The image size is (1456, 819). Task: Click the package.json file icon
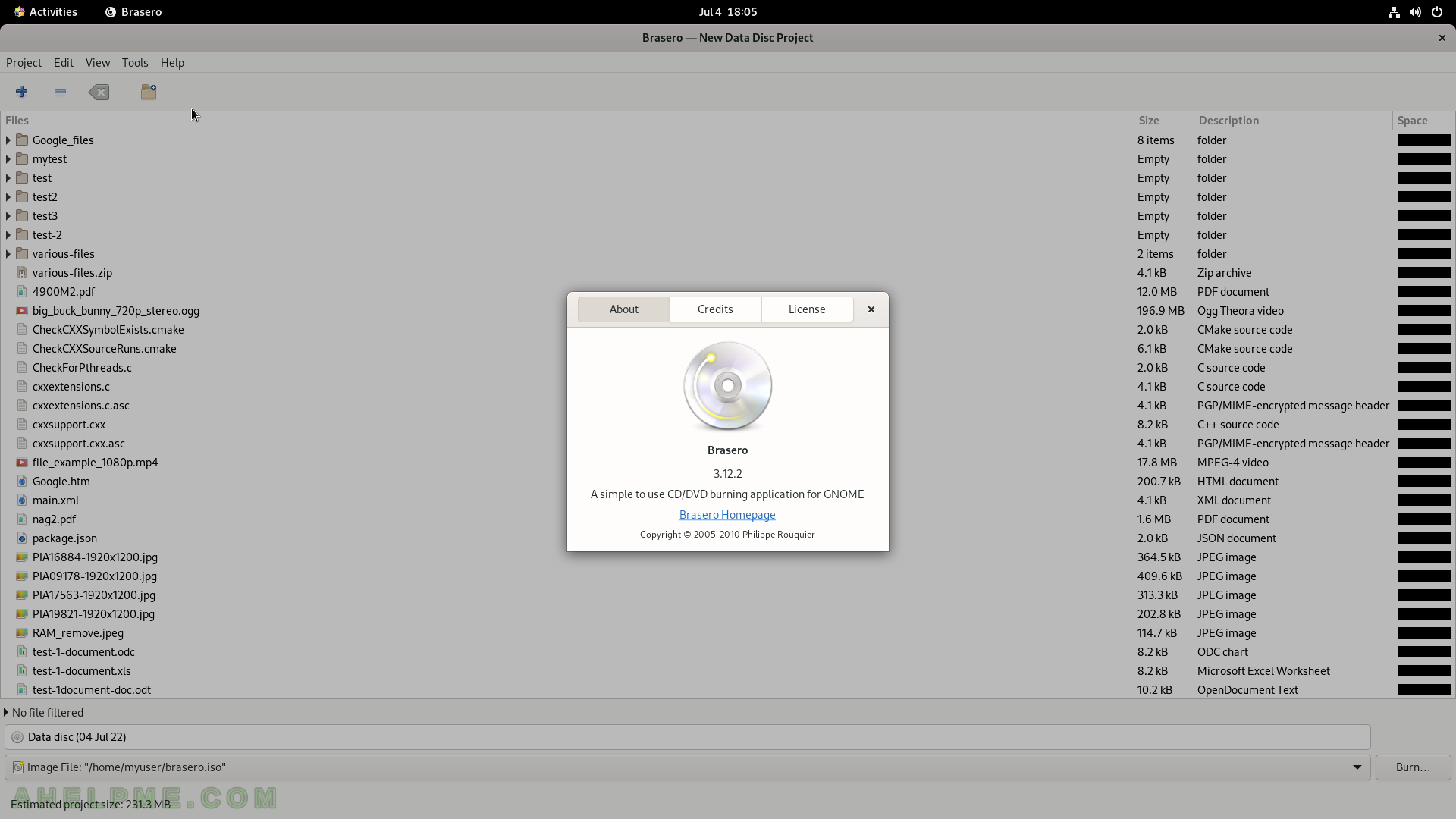(x=22, y=538)
